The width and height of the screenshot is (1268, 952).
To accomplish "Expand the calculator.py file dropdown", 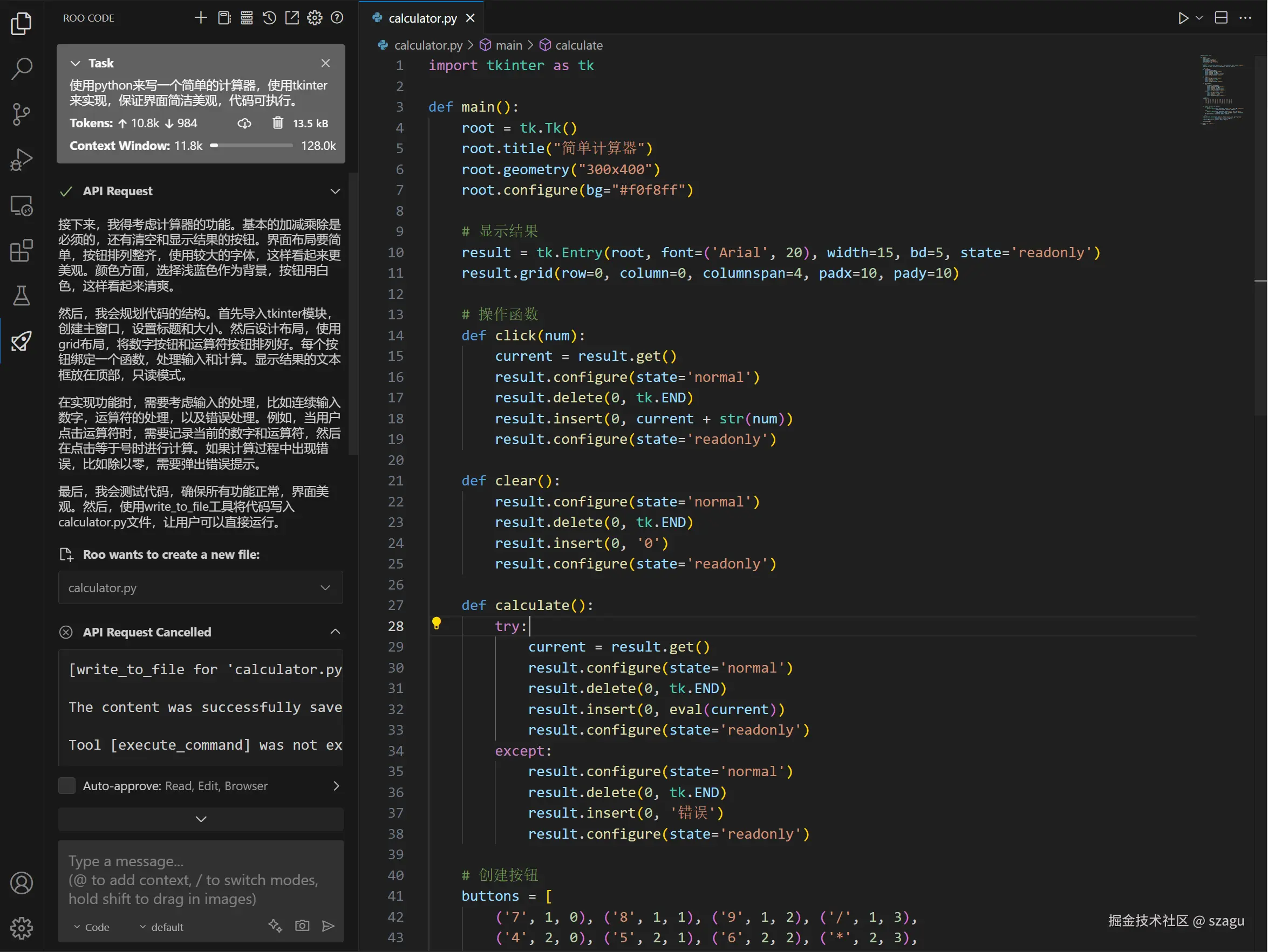I will [325, 587].
